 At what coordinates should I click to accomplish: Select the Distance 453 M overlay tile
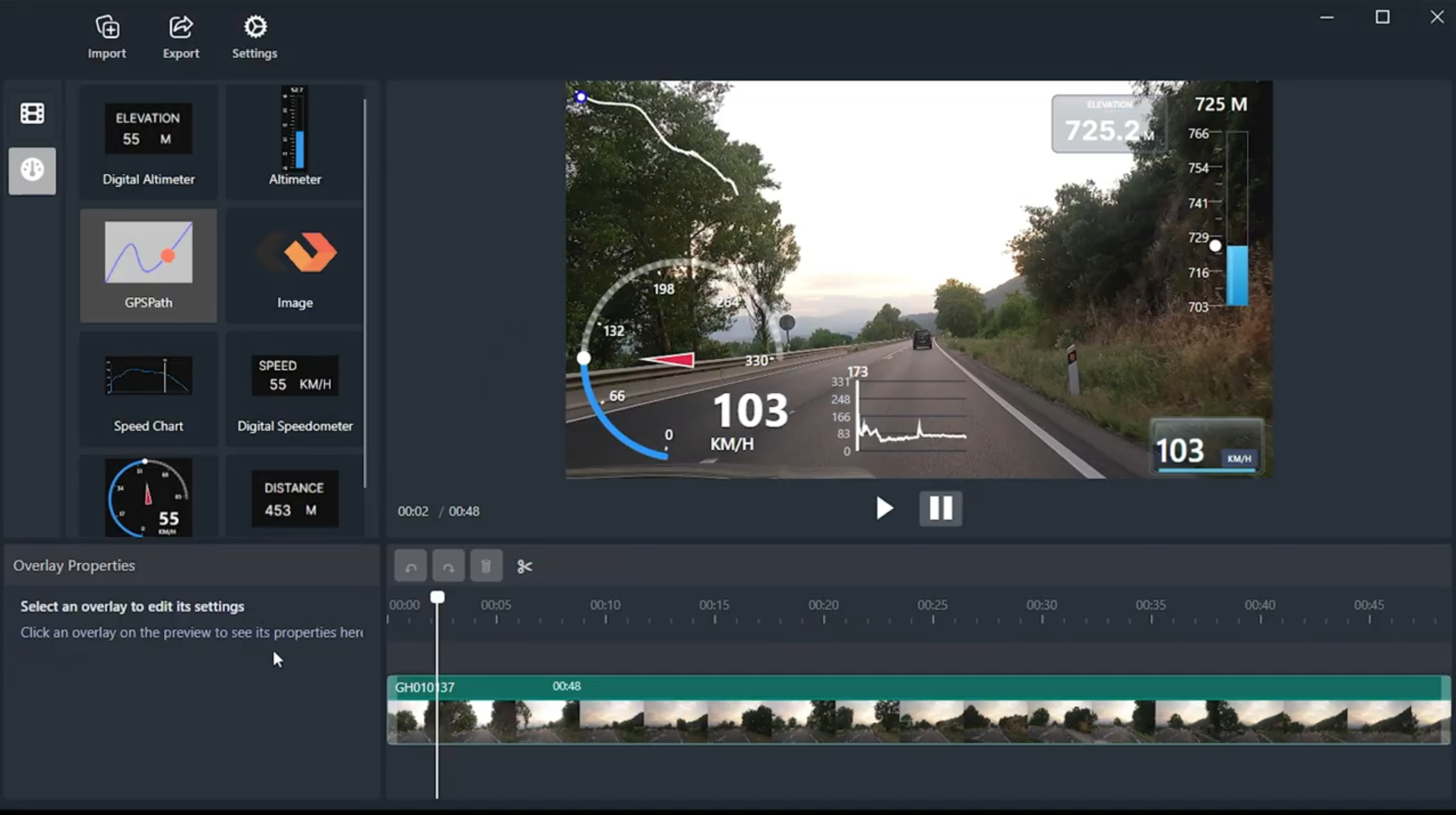(294, 497)
